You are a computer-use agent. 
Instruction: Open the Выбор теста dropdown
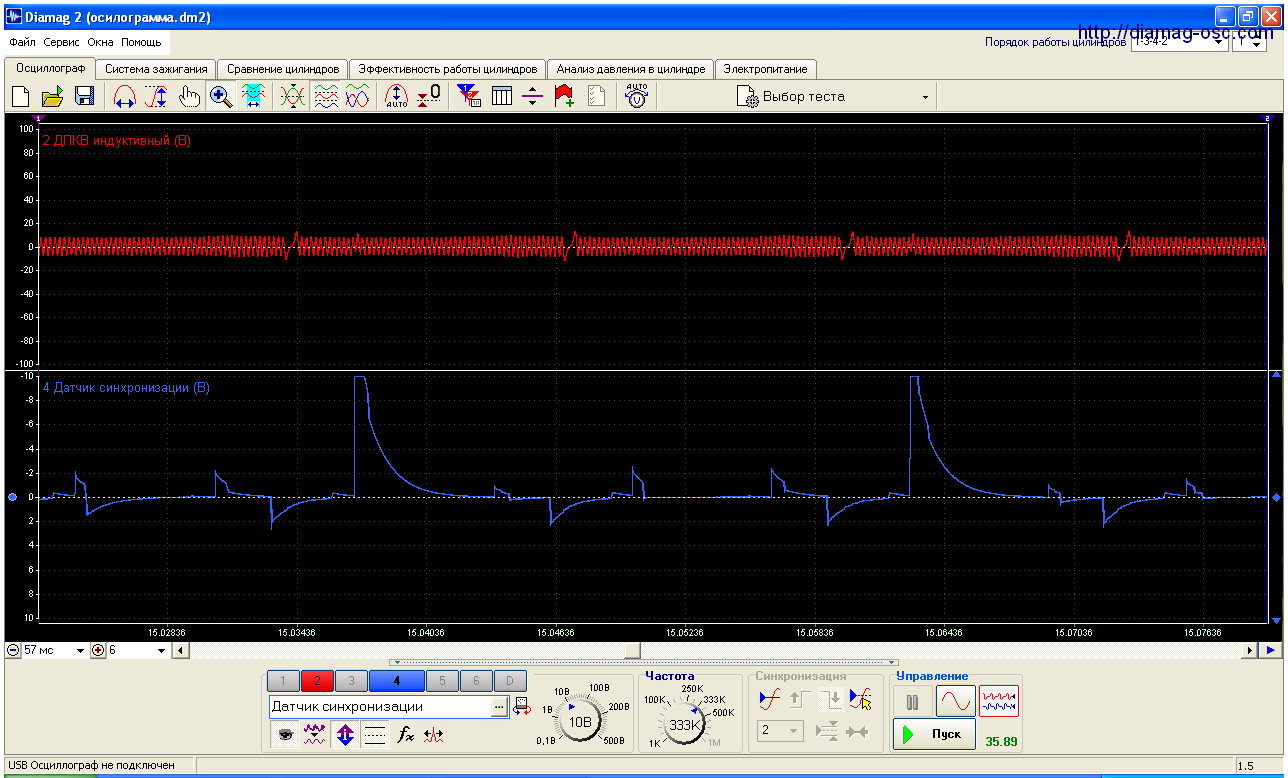834,97
